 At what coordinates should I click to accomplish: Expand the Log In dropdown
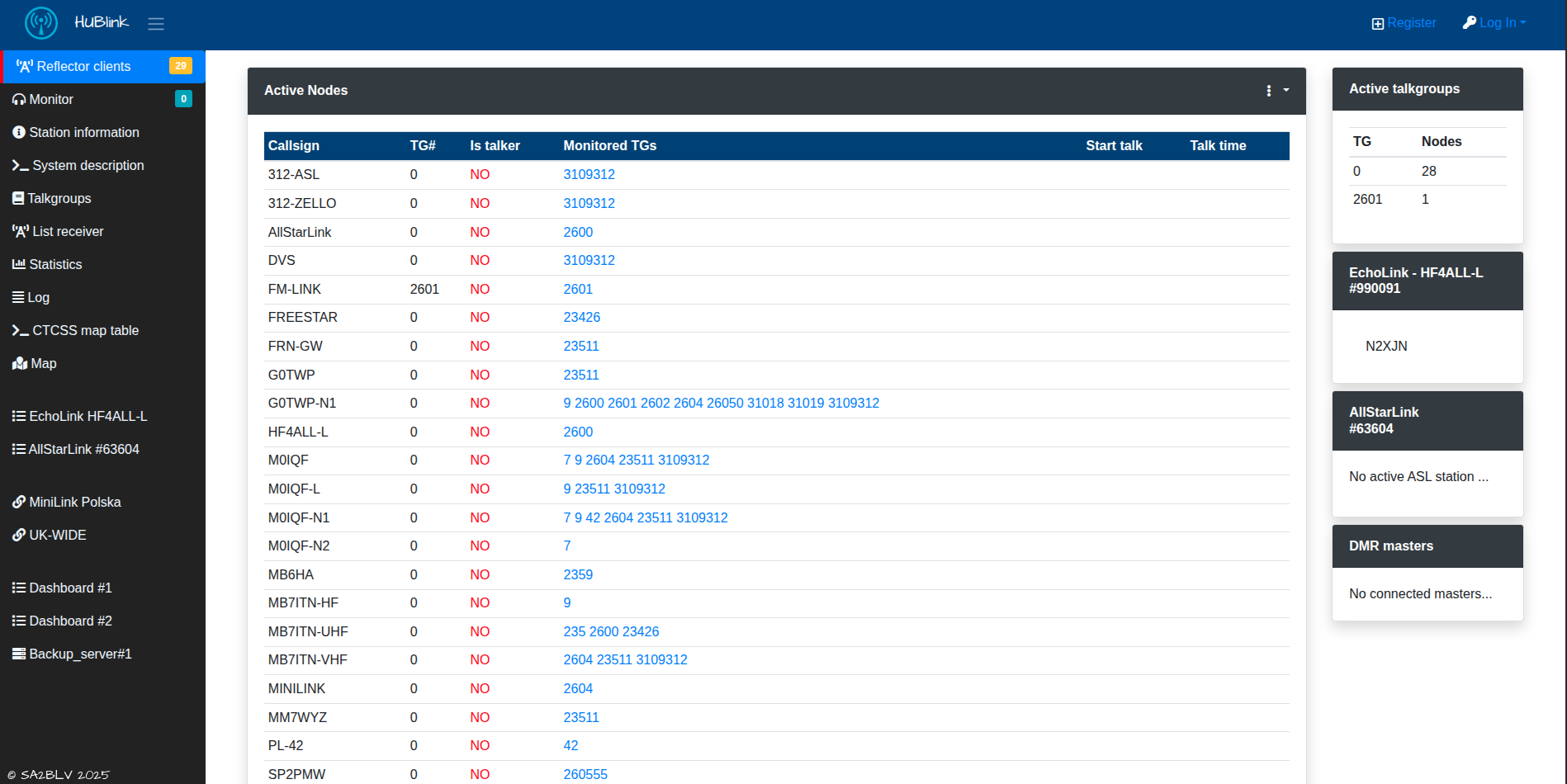click(x=1496, y=23)
